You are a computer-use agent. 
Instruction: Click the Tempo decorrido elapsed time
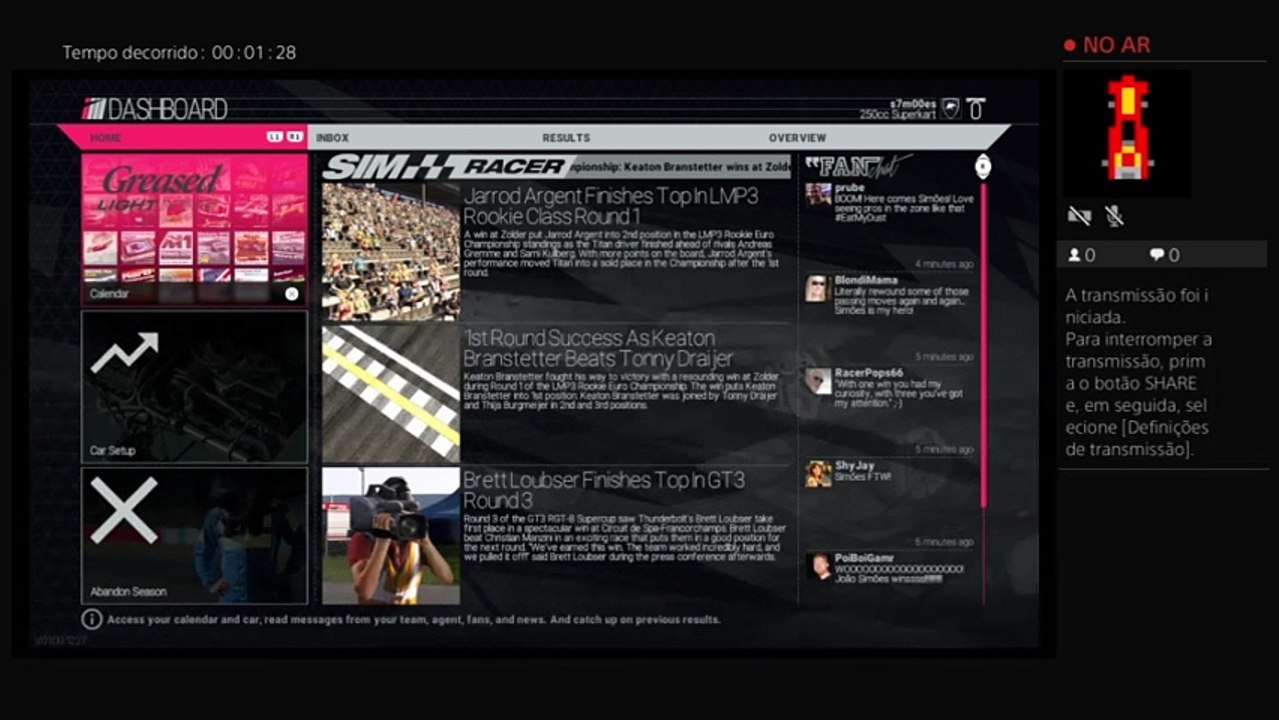click(x=179, y=52)
